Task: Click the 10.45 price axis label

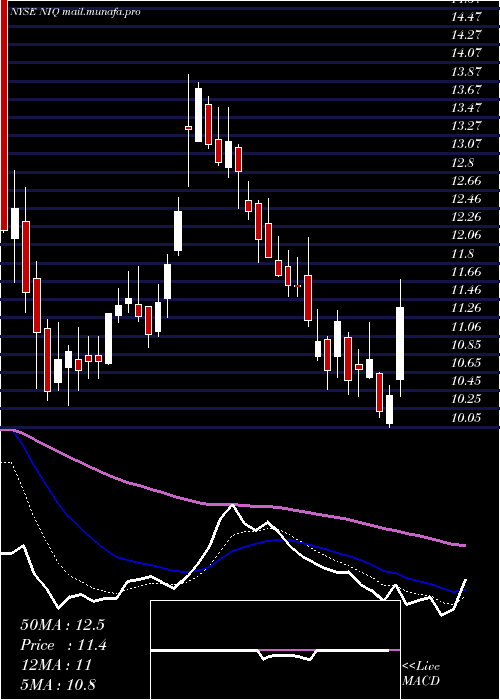Action: point(466,381)
